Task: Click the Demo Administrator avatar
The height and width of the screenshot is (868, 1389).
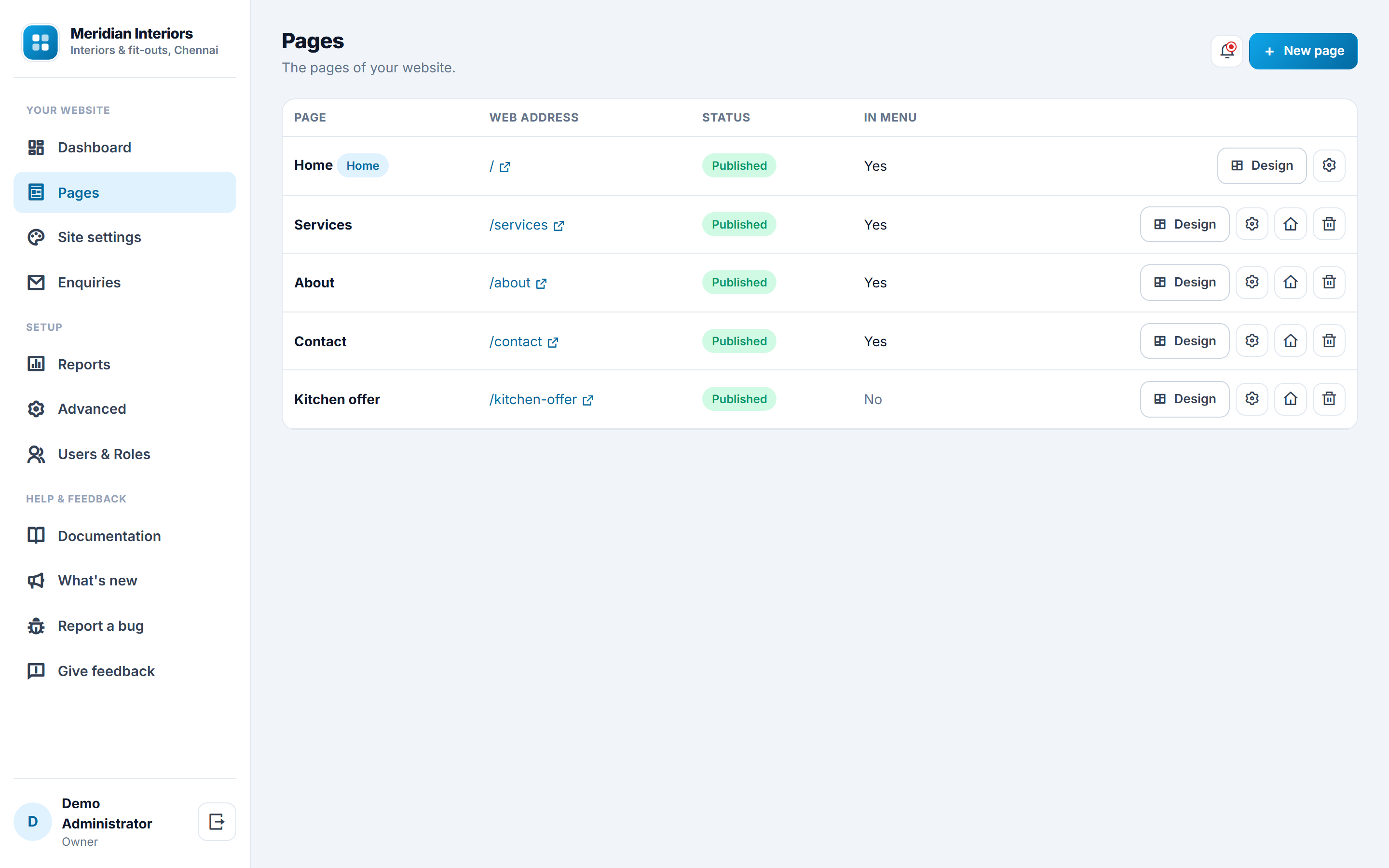Action: click(x=33, y=822)
